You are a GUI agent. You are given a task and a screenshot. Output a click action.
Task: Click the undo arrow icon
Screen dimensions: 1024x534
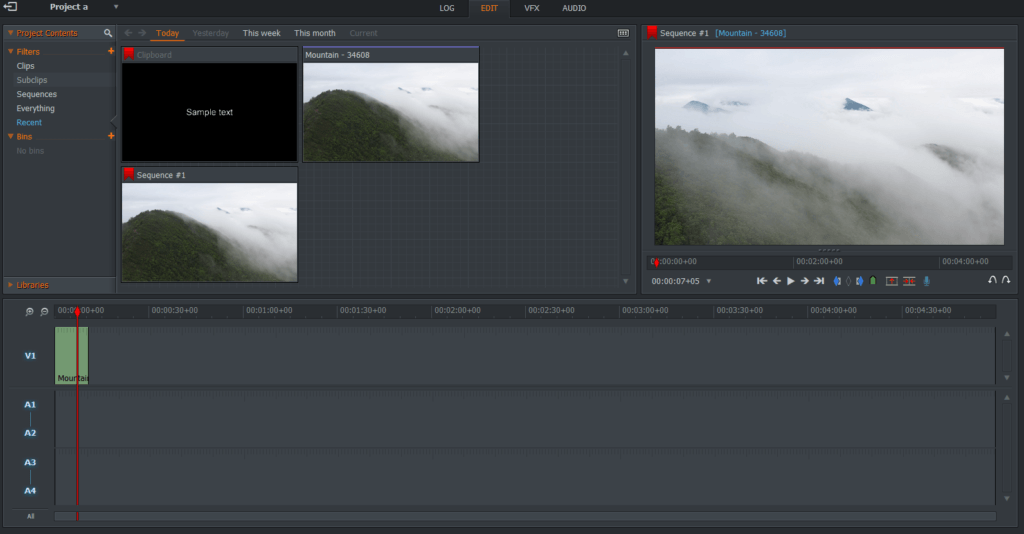click(992, 281)
